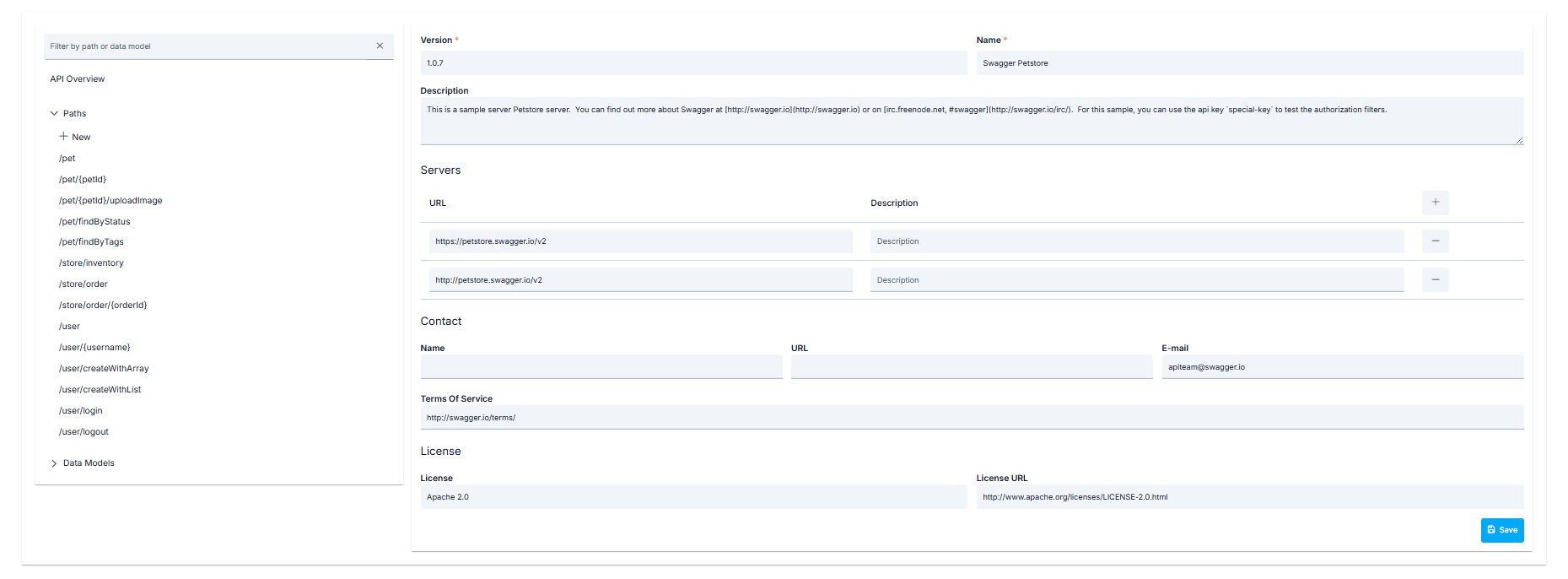Collapse the Paths tree section
Screen dimensions: 1568x579
54,113
